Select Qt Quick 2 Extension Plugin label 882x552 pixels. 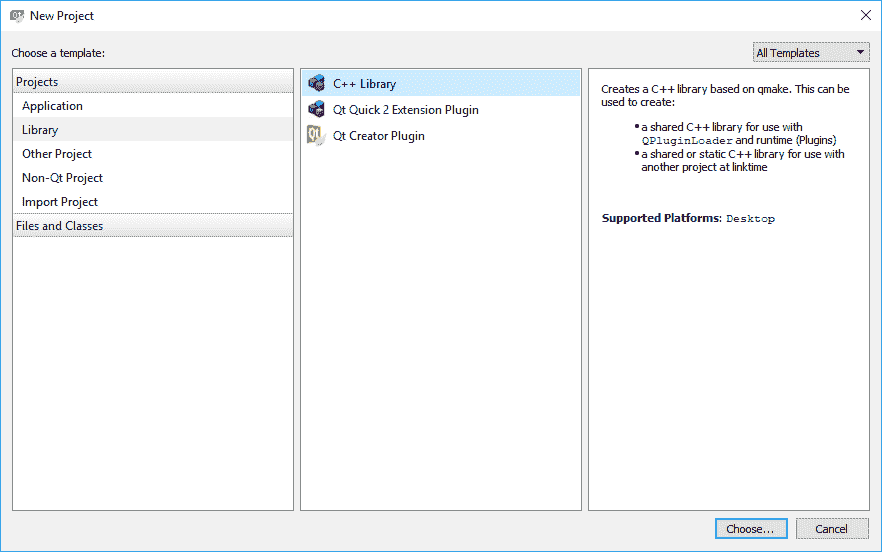406,110
